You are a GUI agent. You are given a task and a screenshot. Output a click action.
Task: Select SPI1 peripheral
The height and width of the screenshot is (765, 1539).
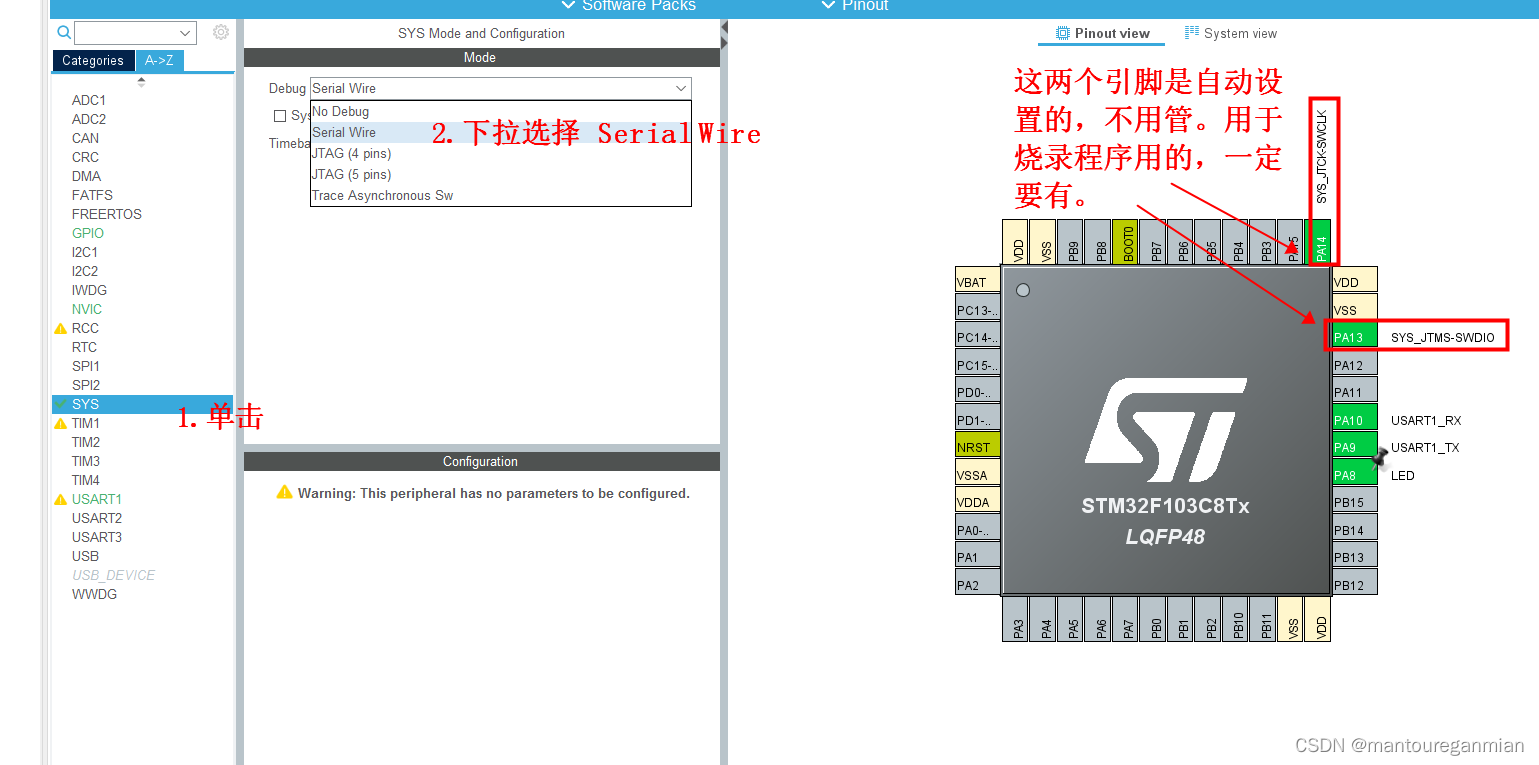point(86,366)
